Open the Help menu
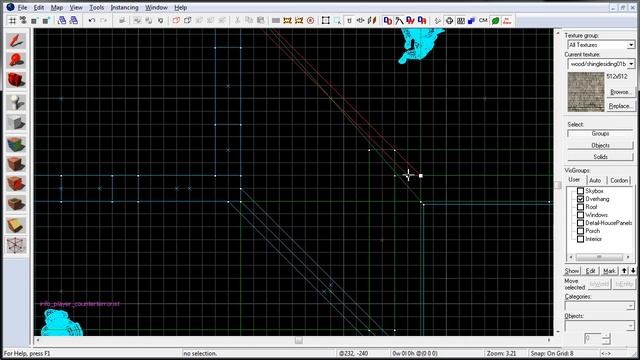Screen dimensions: 640x360 (180, 7)
